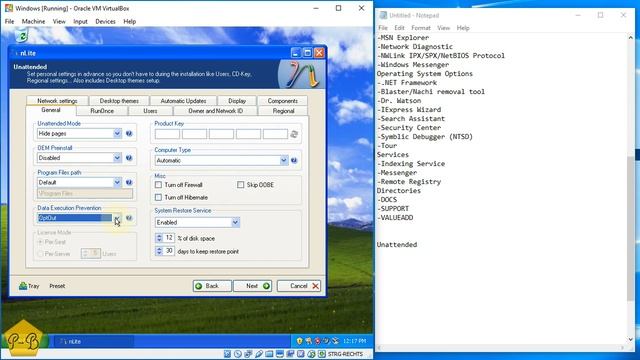Click the VirtualBox display indicator
The image size is (640, 360).
[280, 354]
